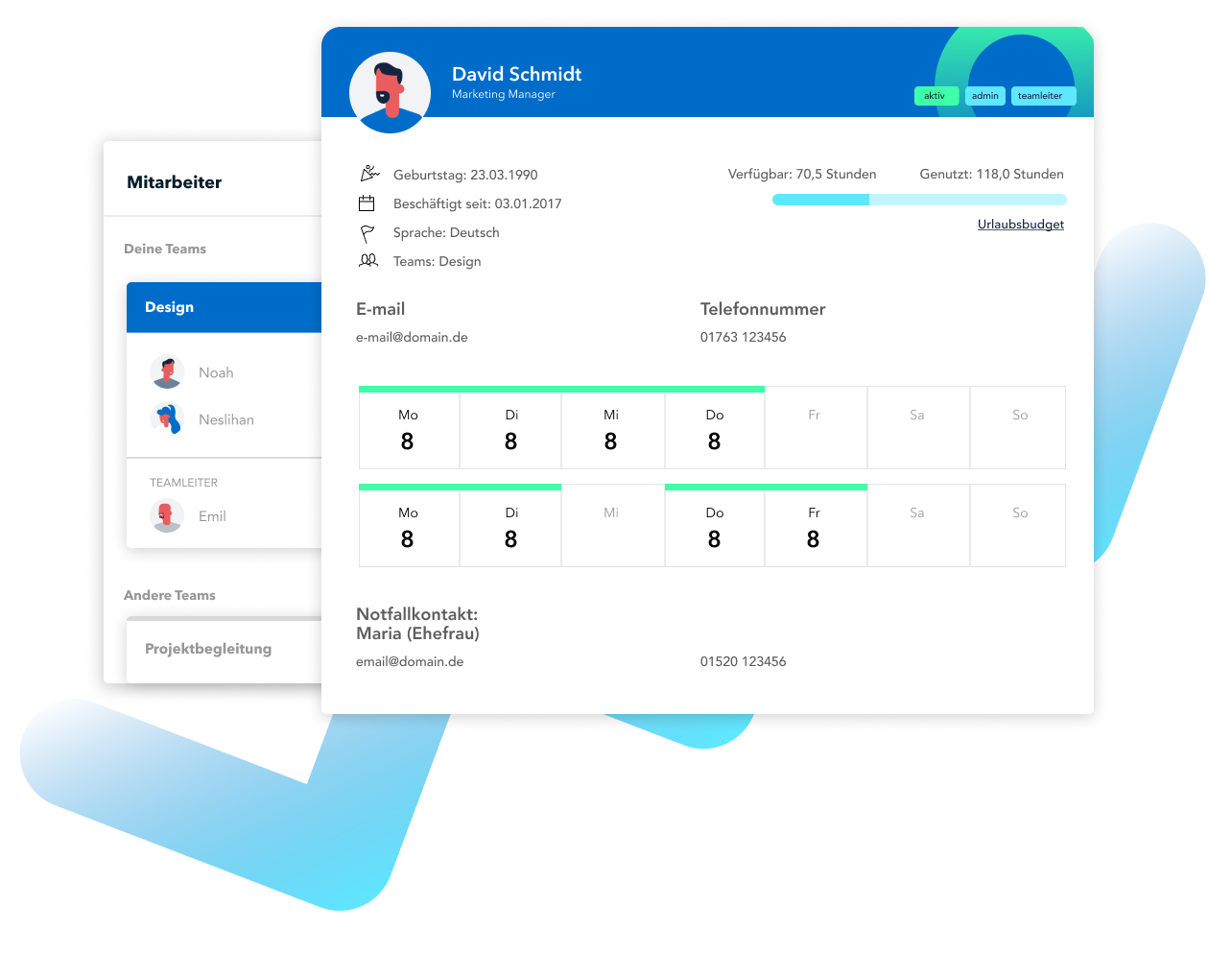Click Sa cell in first week row

(x=918, y=428)
